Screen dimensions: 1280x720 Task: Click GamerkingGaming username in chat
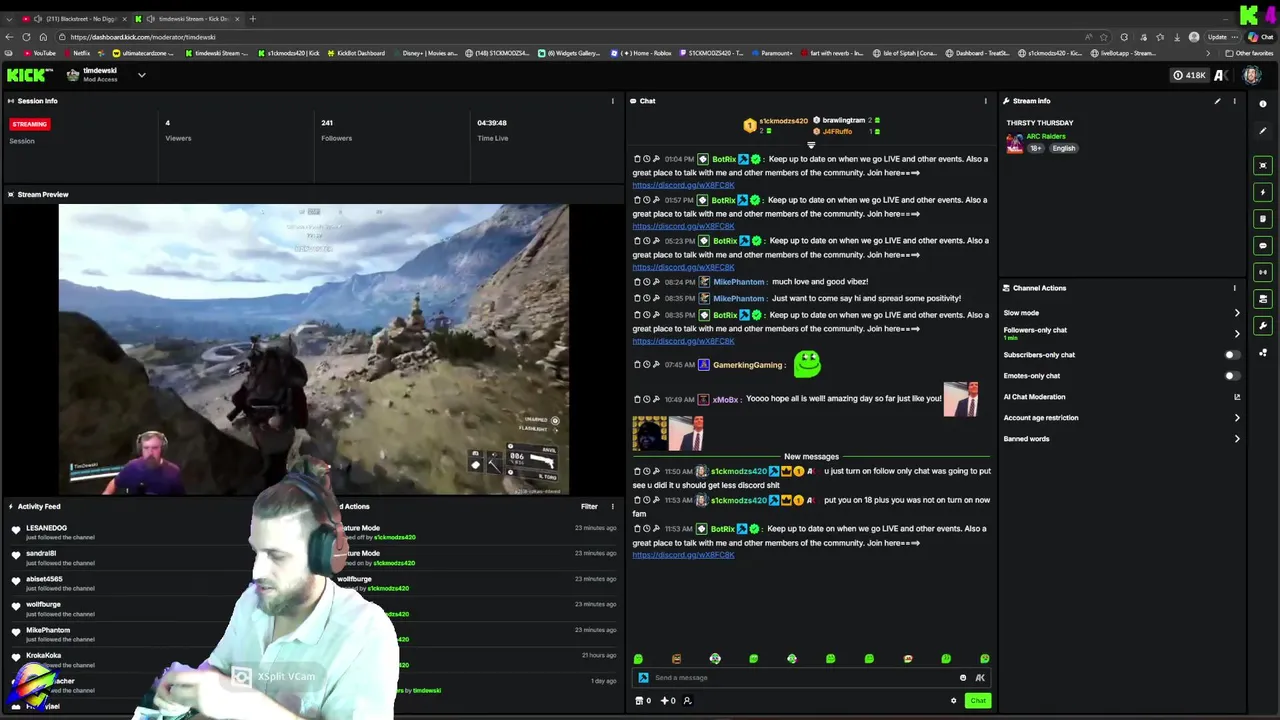point(747,365)
